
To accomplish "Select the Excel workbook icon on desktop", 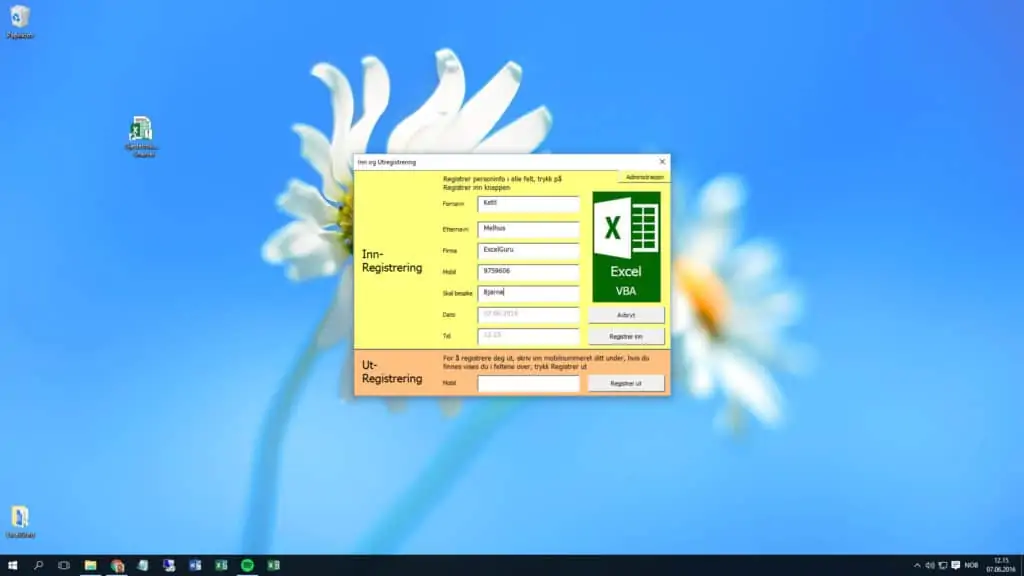I will 141,136.
